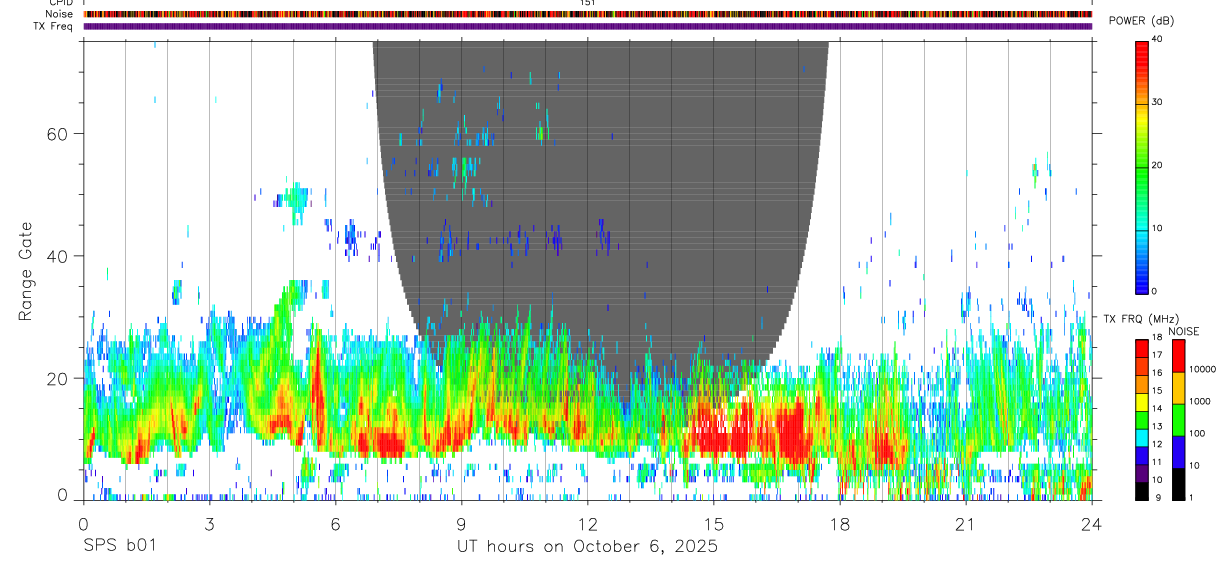Click the CPID value 151 label
This screenshot has width=1228, height=567.
tap(587, 3)
